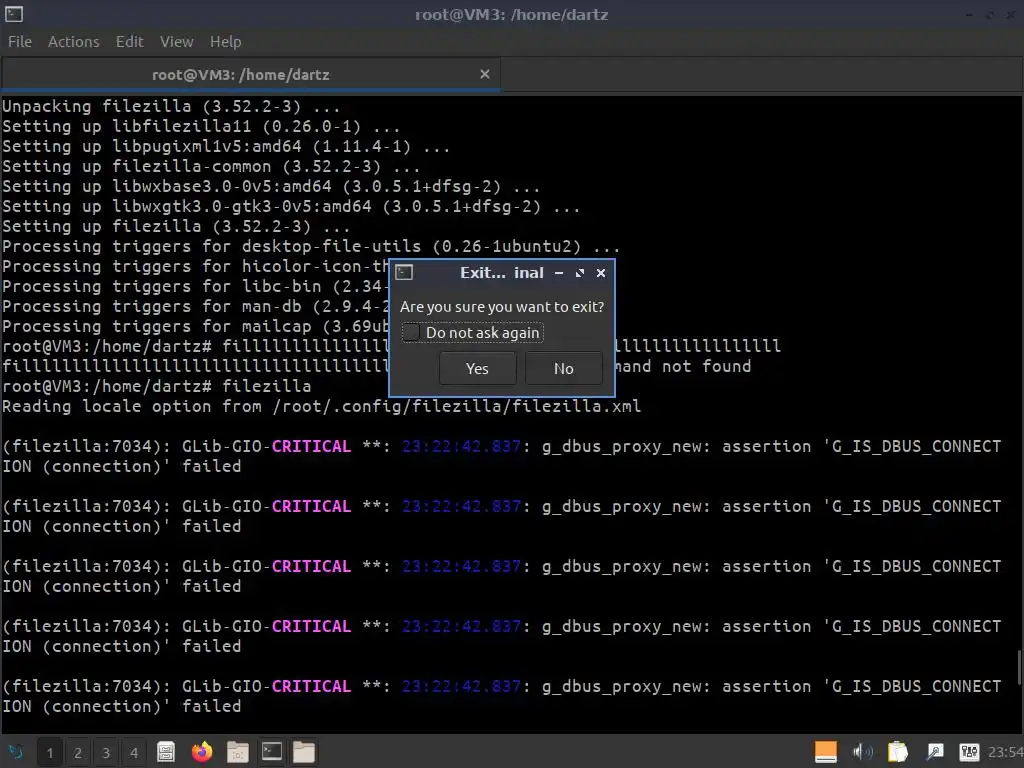This screenshot has width=1024, height=768.
Task: Minimize the Exit confirmation dialog
Action: coord(559,273)
